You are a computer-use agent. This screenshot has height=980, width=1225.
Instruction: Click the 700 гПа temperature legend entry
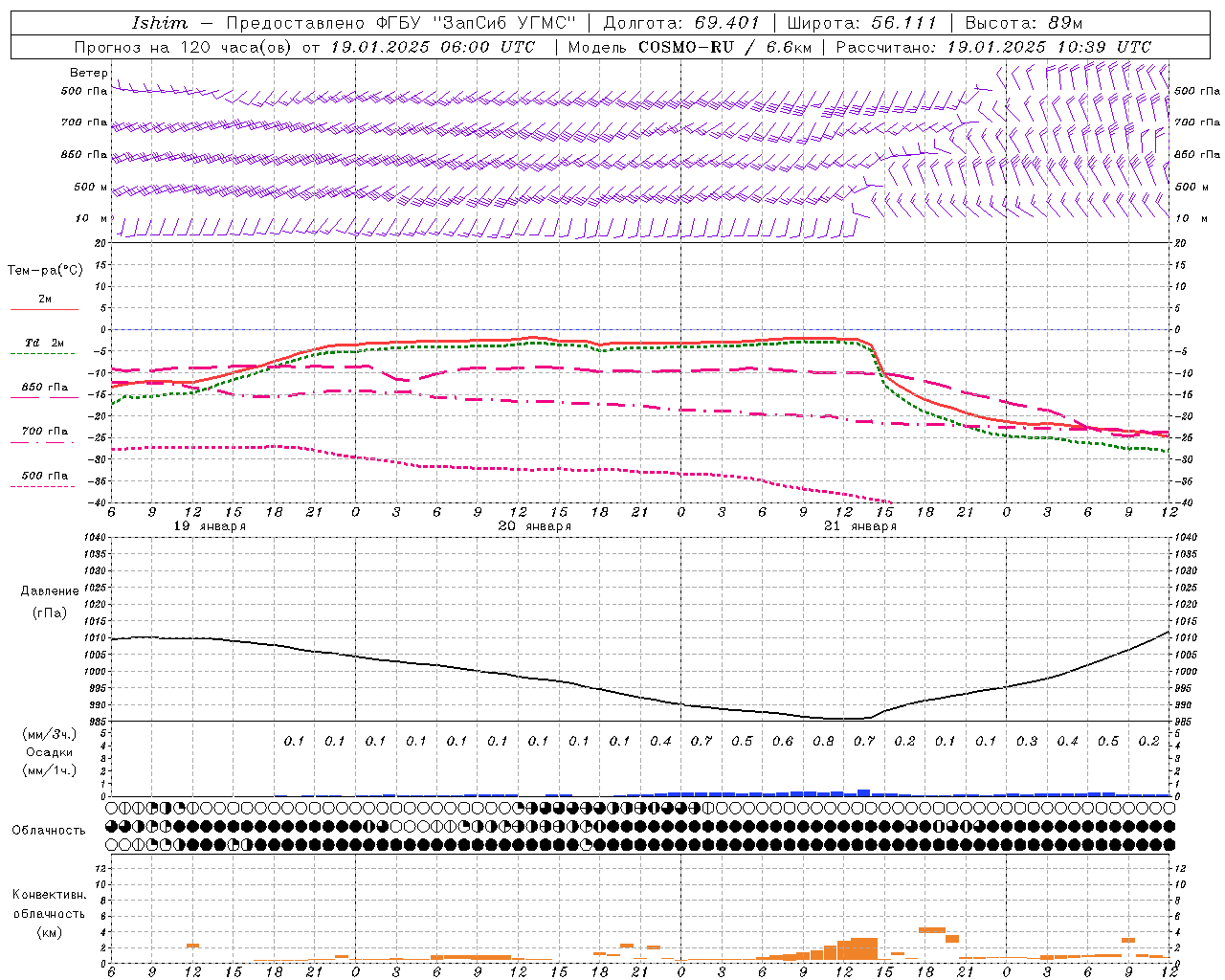tap(44, 432)
